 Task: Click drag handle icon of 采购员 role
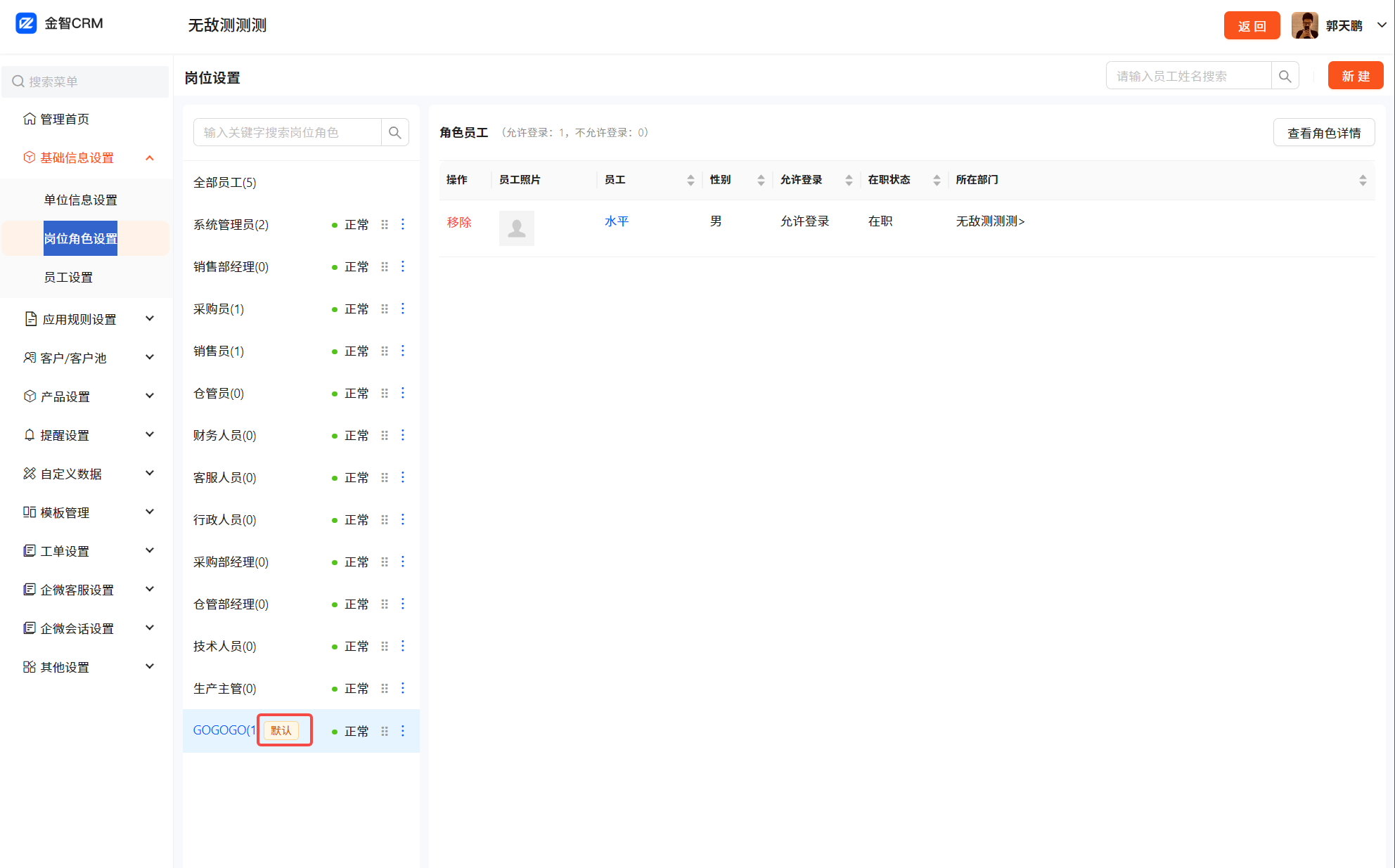pos(385,309)
